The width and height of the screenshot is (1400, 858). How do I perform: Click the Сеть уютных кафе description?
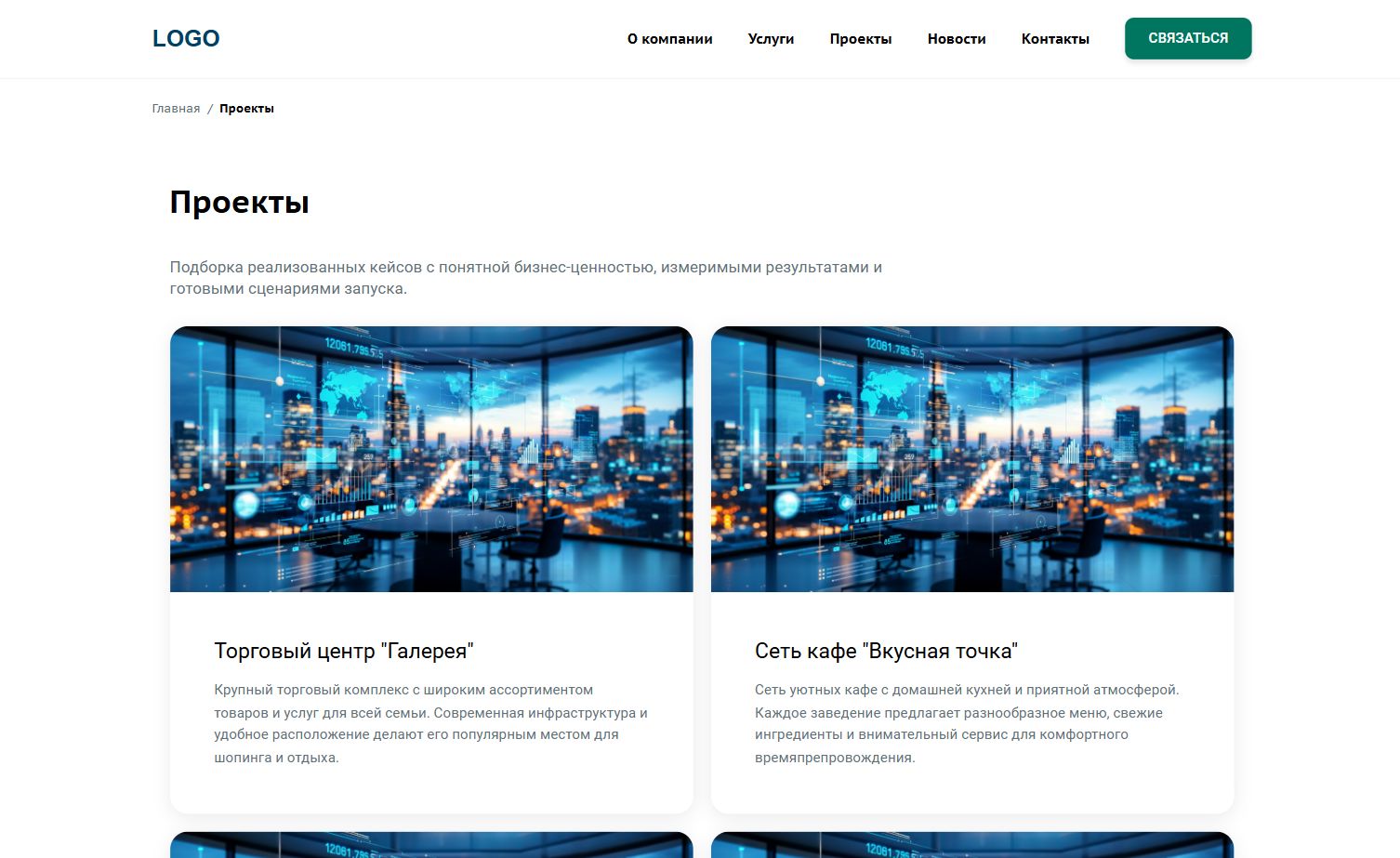[x=967, y=723]
